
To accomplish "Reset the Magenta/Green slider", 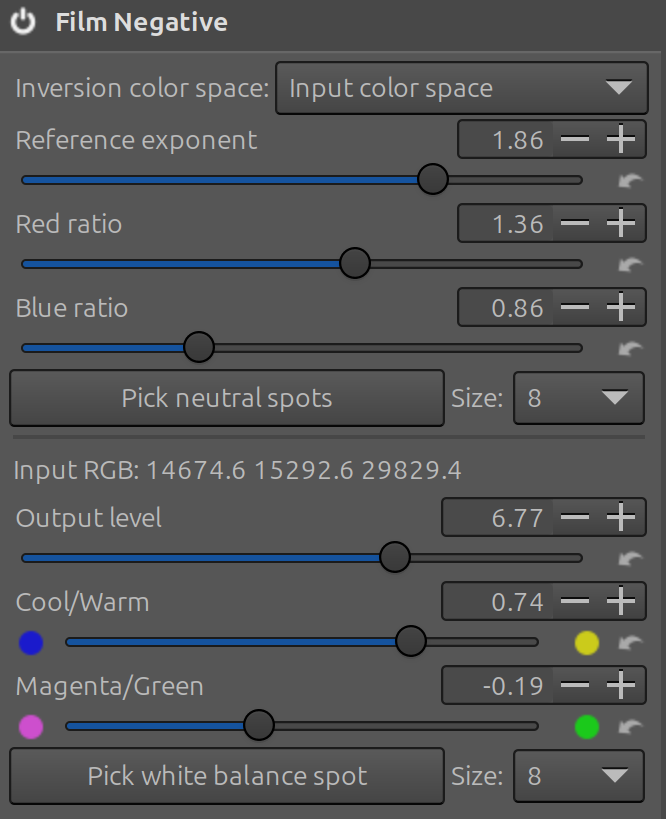I will tap(630, 727).
